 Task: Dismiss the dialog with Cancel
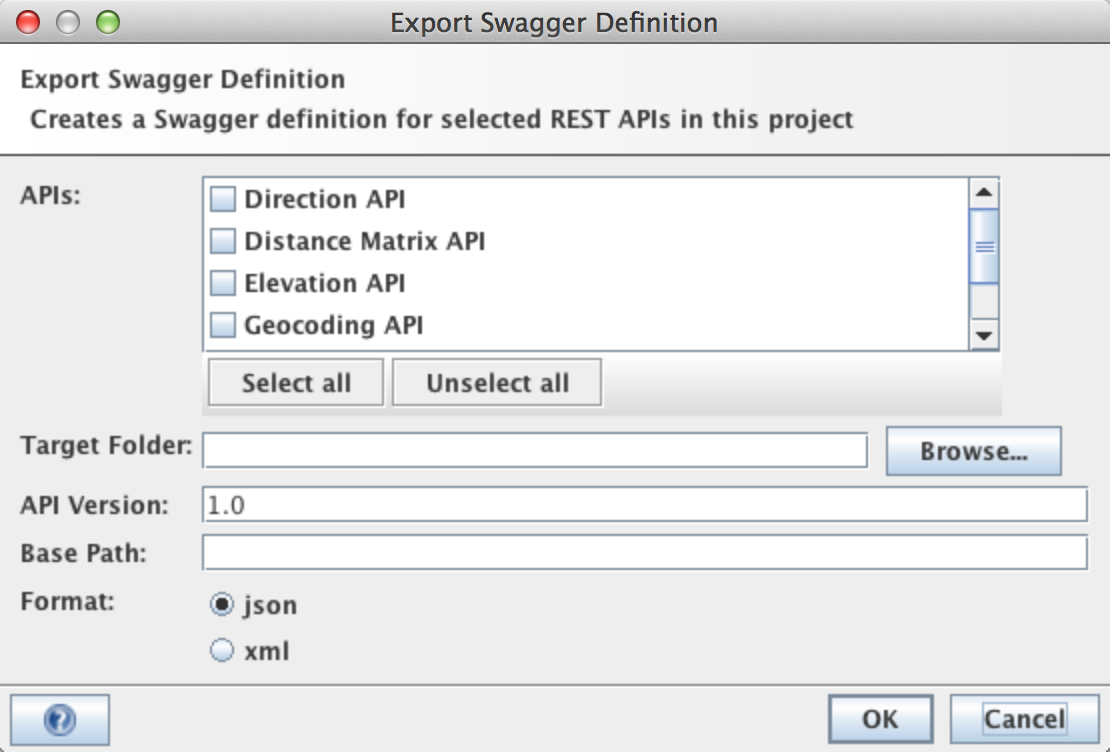1024,719
